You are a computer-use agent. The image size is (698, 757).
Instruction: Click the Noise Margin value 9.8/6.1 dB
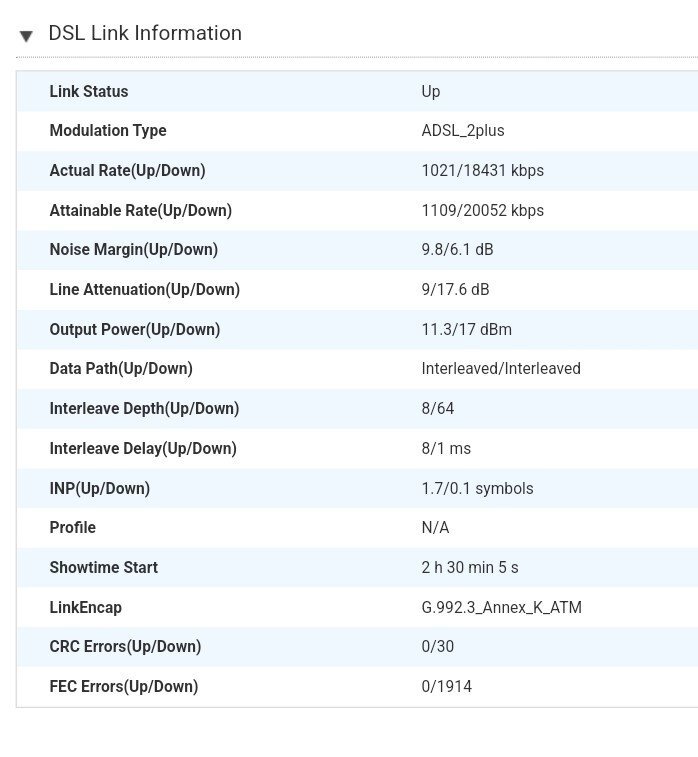pyautogui.click(x=458, y=250)
